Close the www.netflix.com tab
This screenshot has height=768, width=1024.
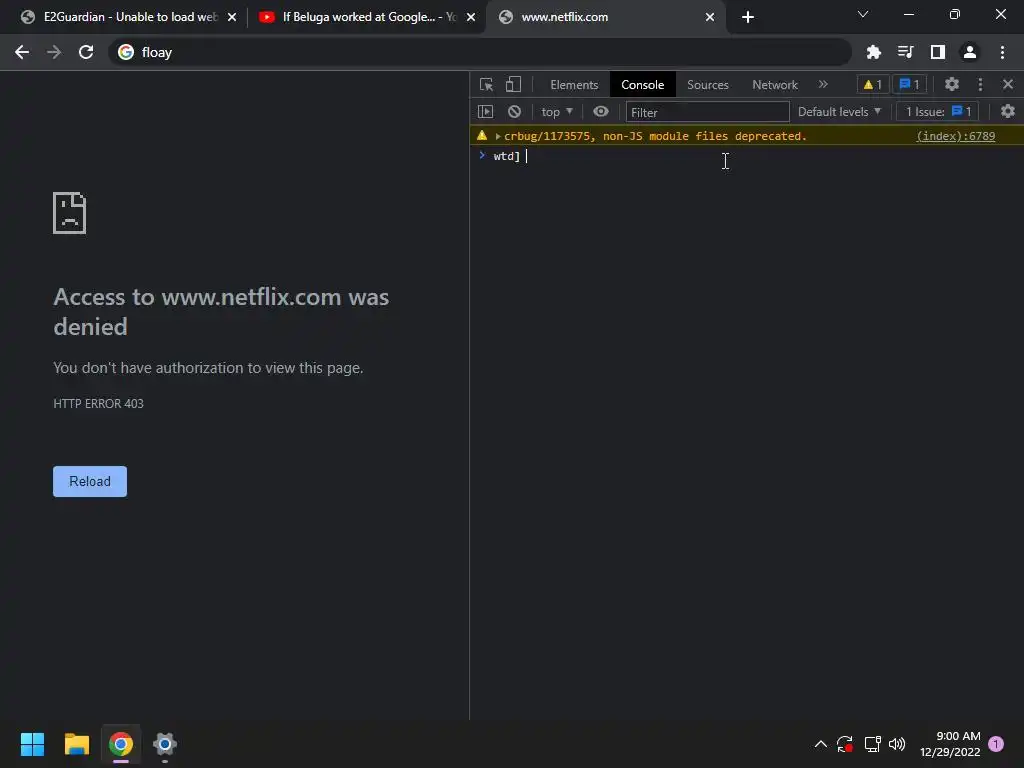(x=710, y=17)
